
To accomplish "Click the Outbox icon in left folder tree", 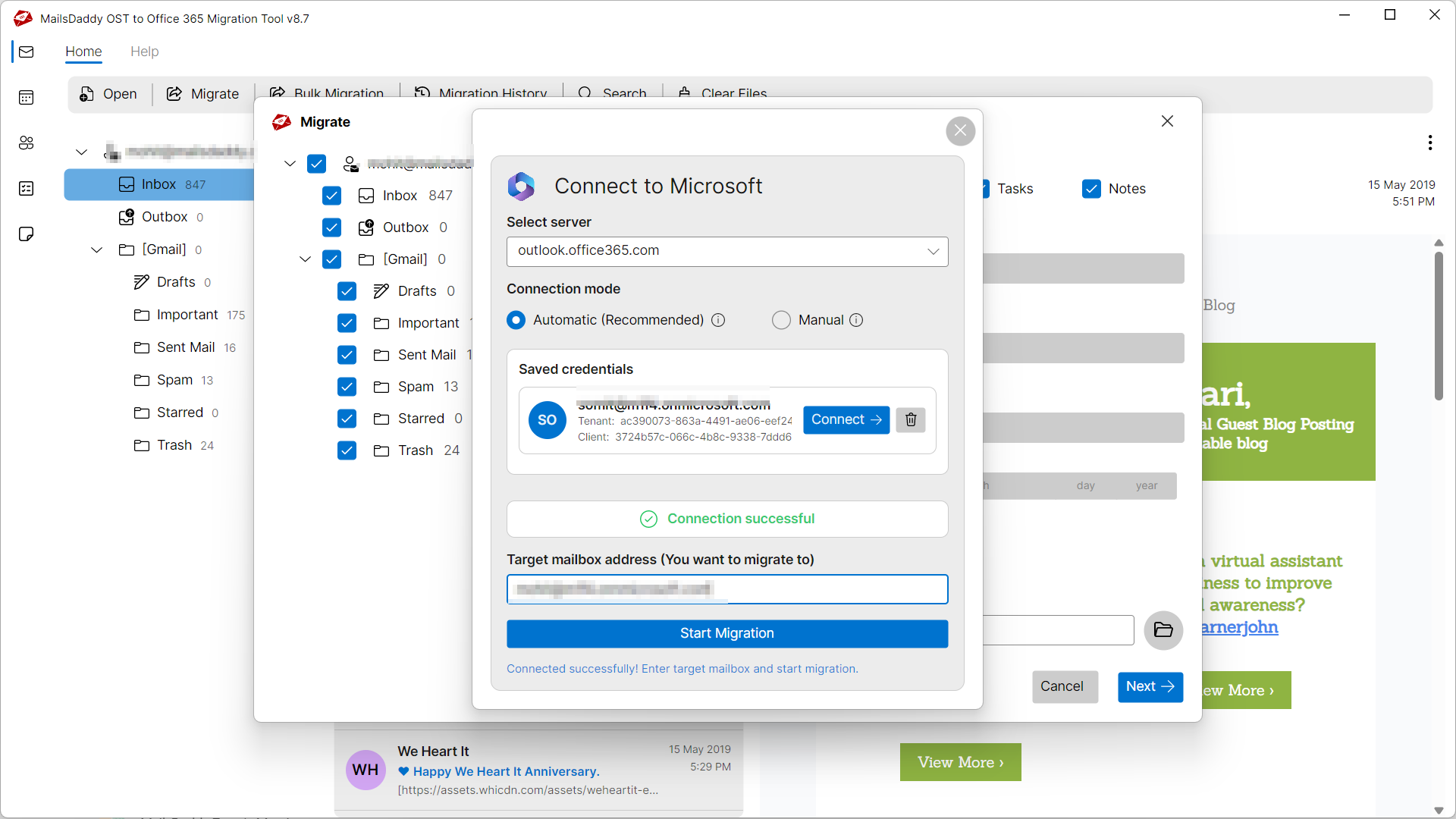I will [127, 217].
